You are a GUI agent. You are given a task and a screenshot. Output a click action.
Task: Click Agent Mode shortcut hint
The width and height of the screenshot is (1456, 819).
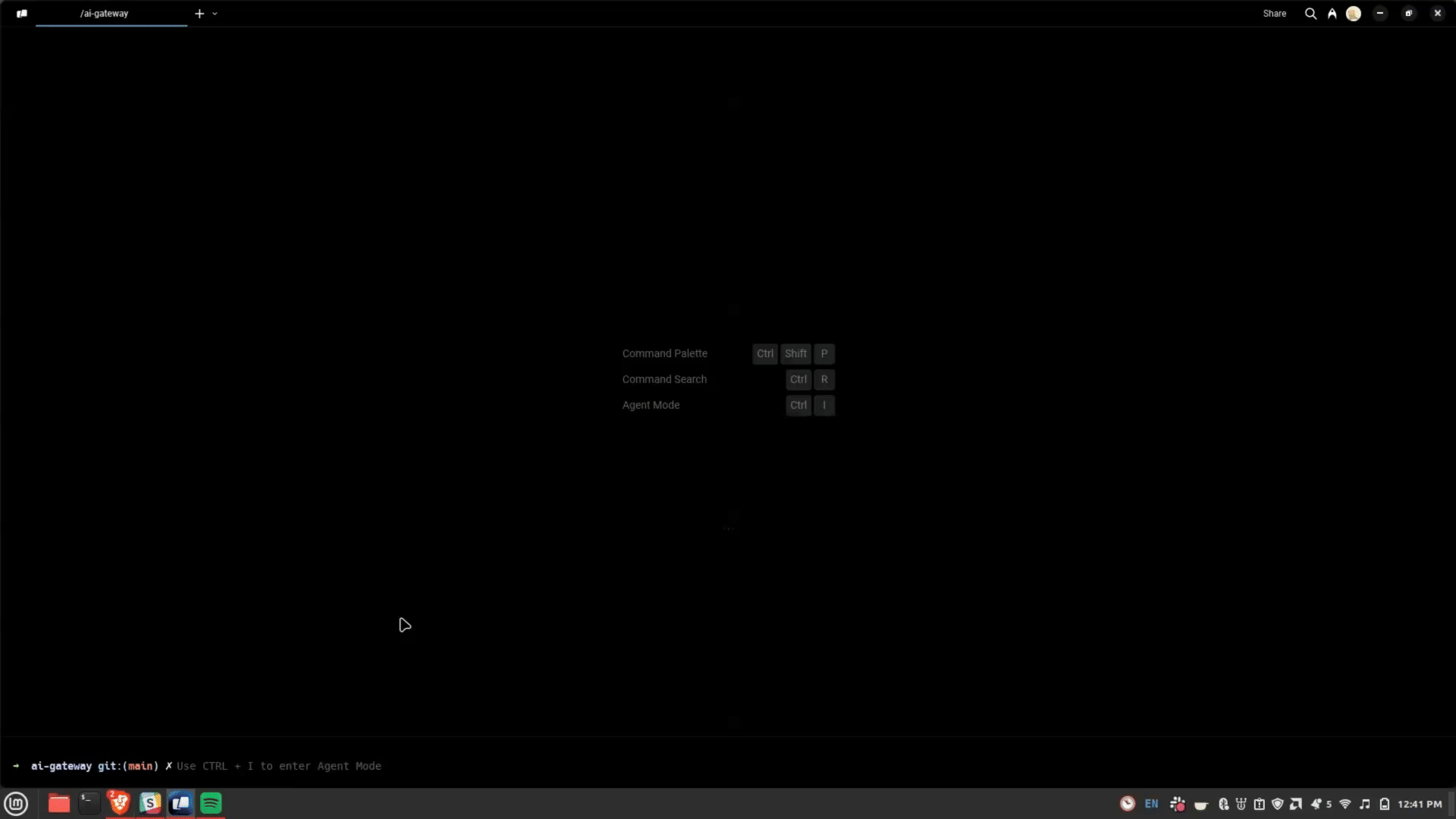[651, 405]
